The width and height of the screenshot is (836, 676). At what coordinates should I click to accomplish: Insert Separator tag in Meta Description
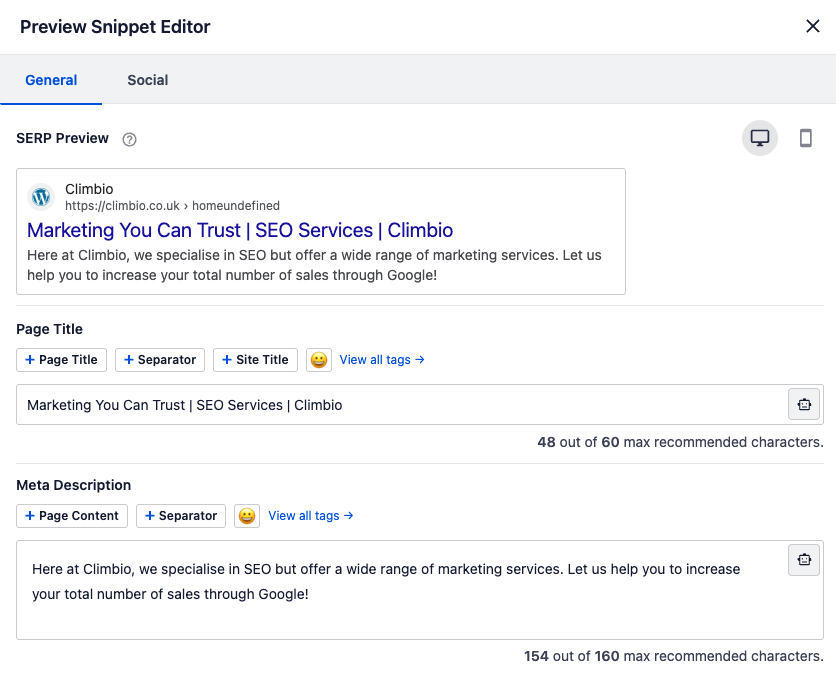tap(181, 516)
